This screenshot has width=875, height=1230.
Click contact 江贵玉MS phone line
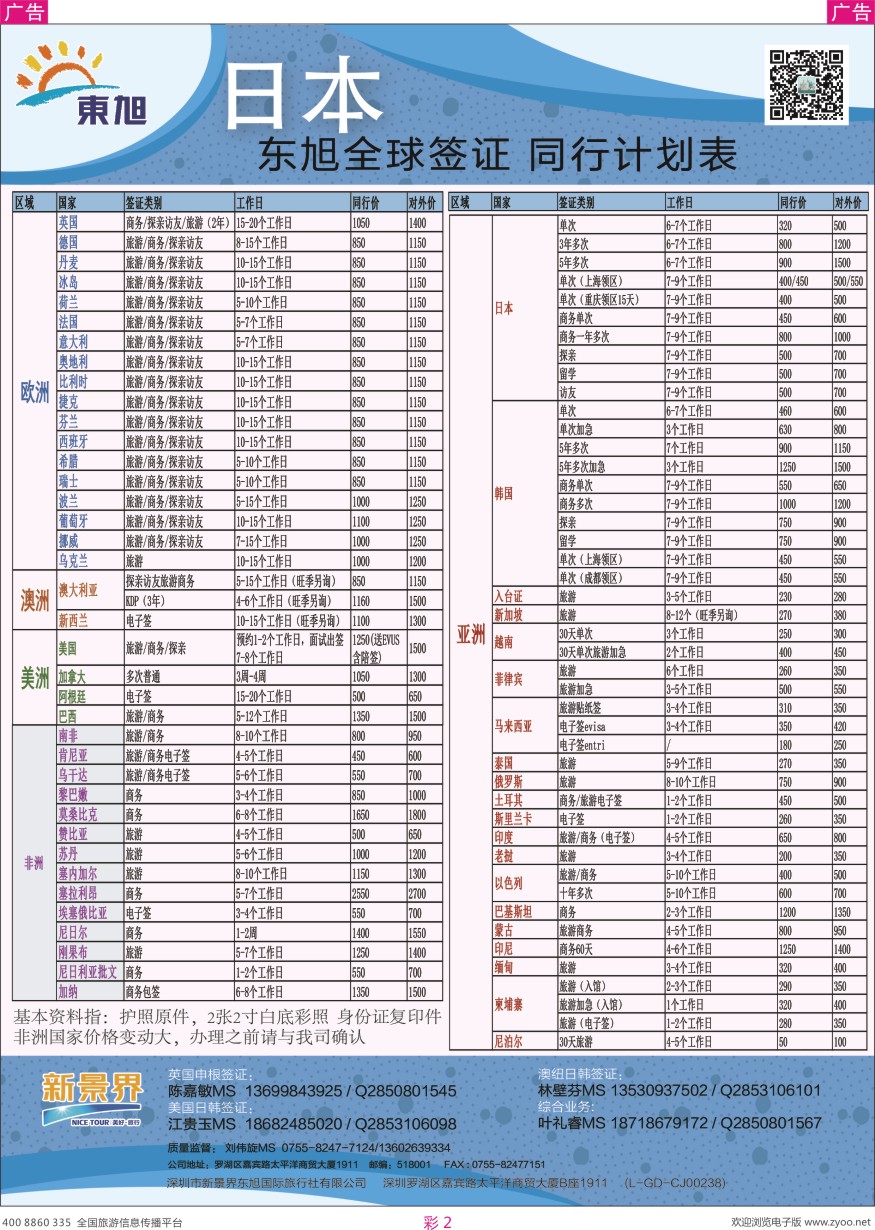pos(312,1125)
